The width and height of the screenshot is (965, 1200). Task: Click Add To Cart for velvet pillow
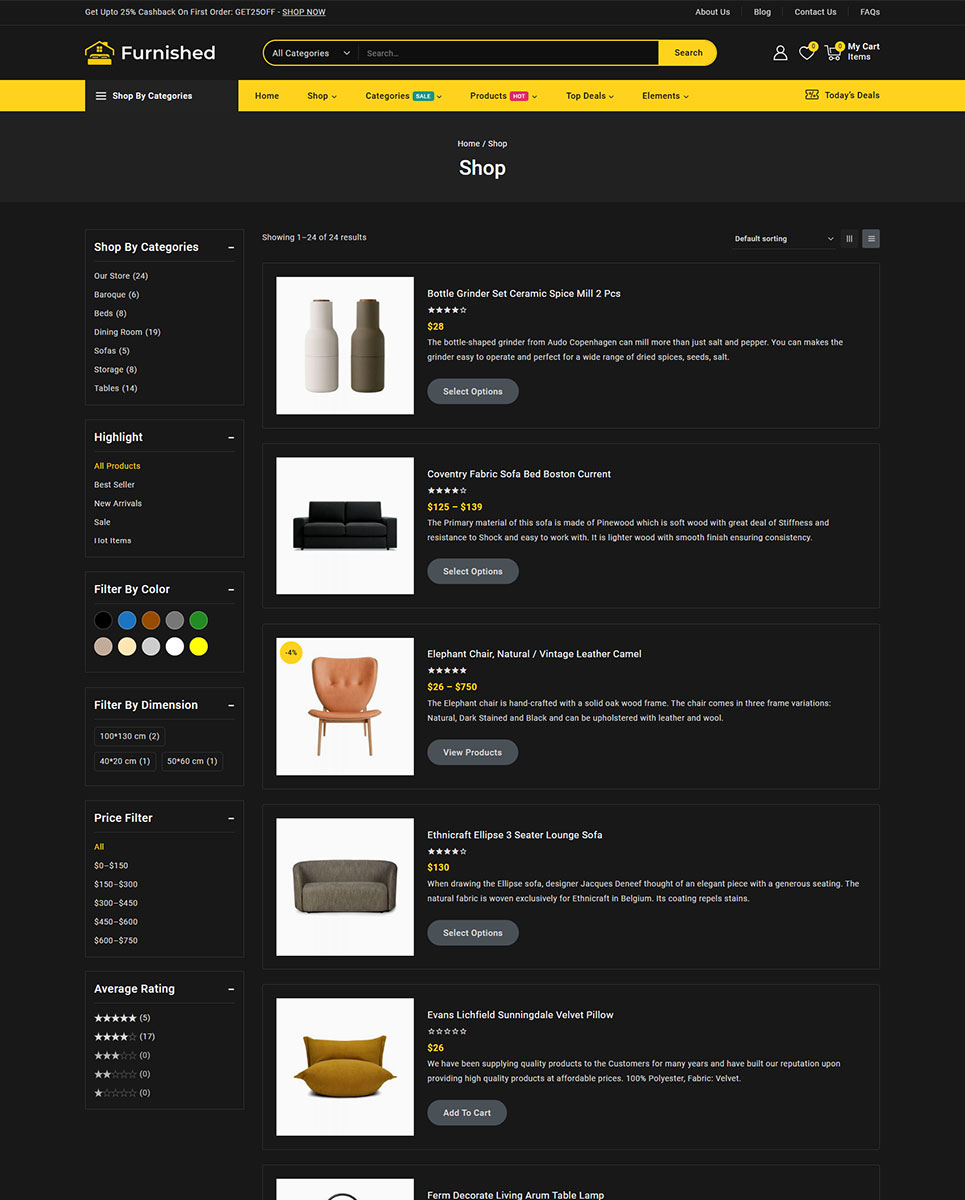click(x=467, y=1113)
